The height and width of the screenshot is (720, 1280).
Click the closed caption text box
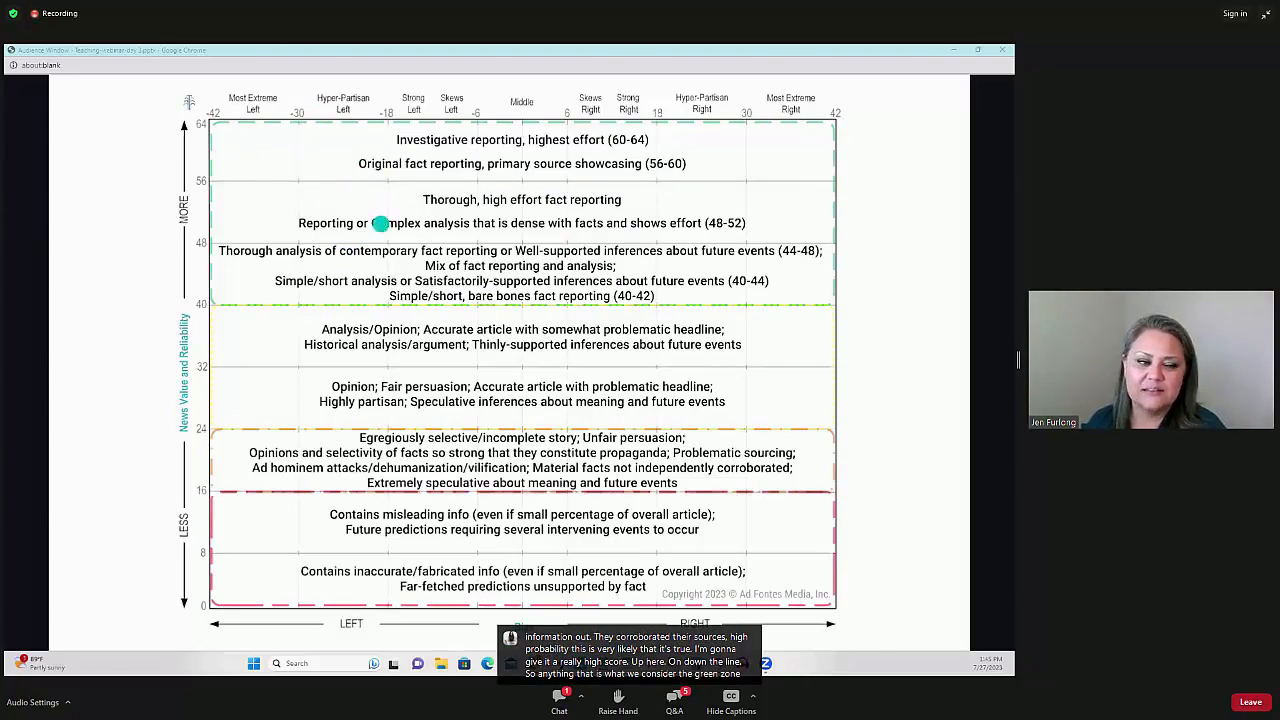[630, 655]
